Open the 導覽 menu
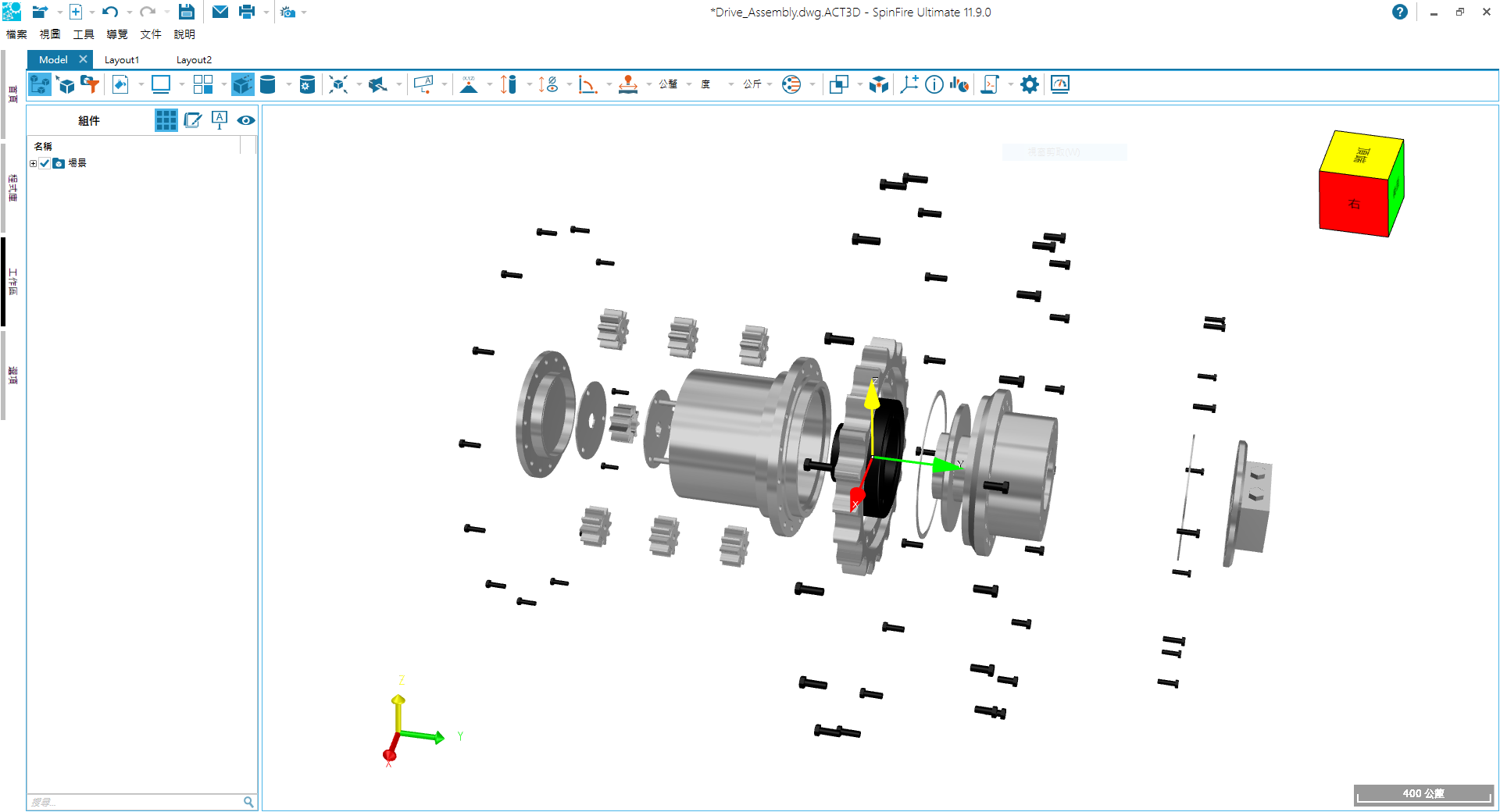The width and height of the screenshot is (1500, 812). (x=117, y=34)
